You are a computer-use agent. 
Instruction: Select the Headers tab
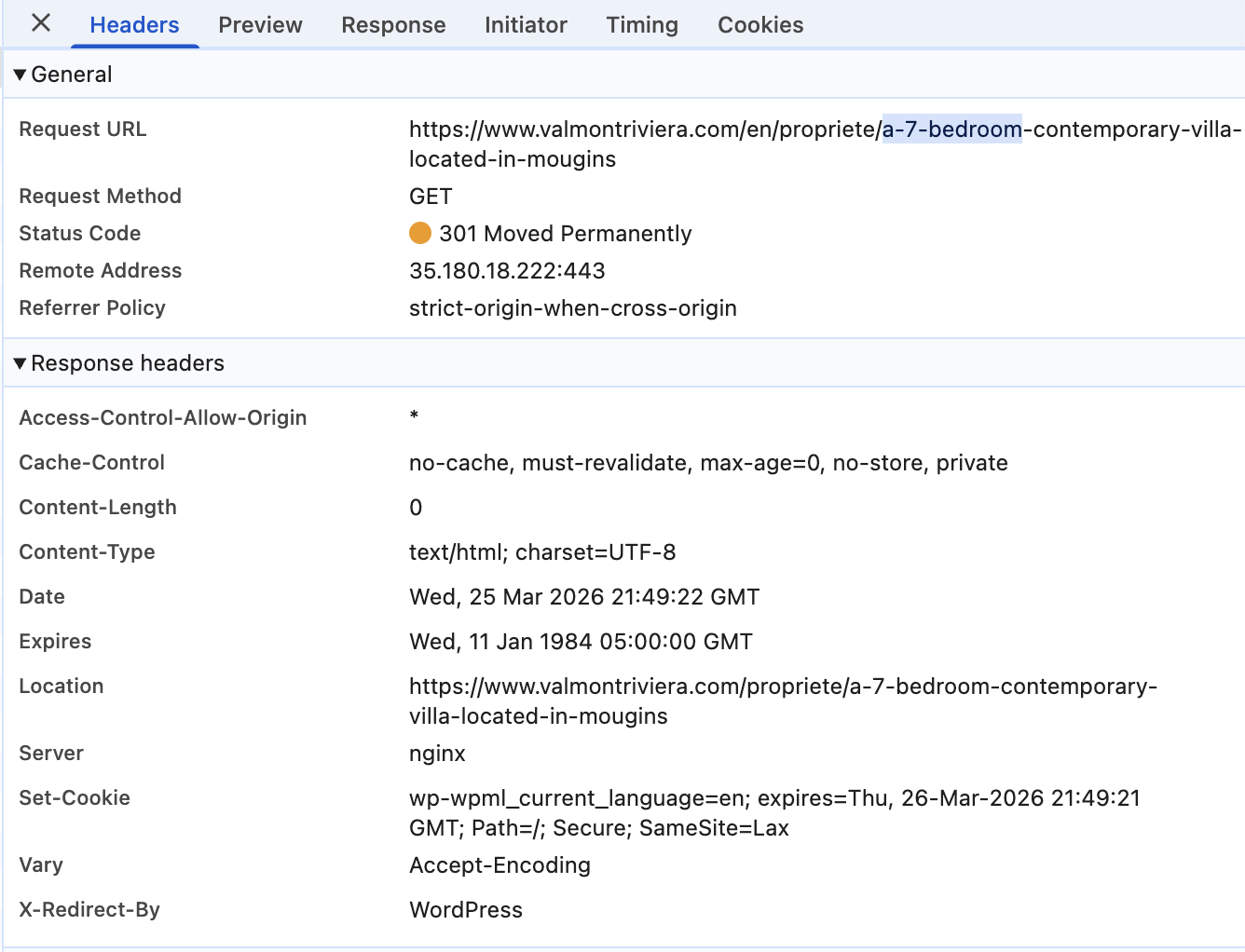click(x=134, y=25)
